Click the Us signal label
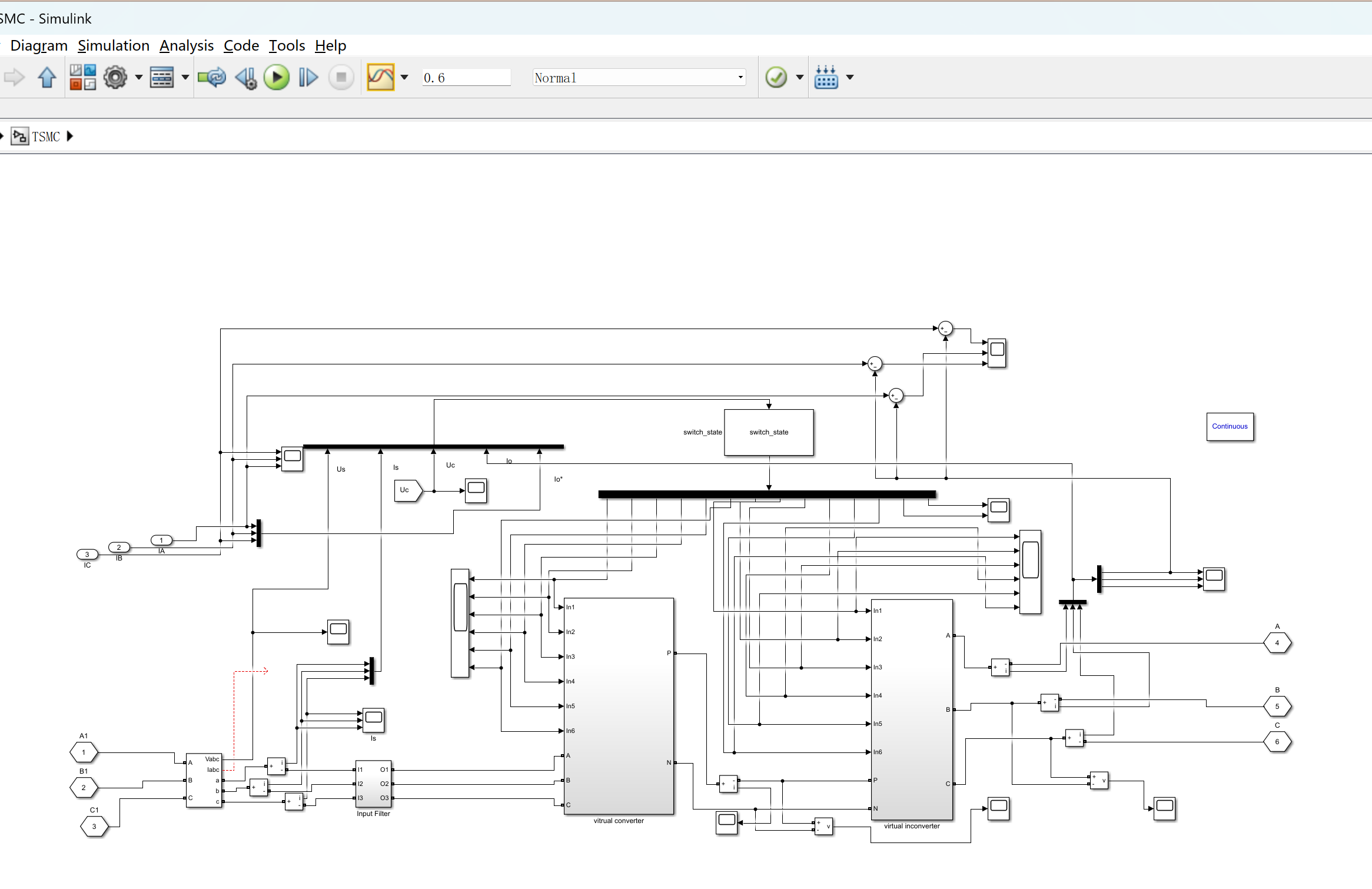Screen dimensions: 1372x889 point(341,469)
